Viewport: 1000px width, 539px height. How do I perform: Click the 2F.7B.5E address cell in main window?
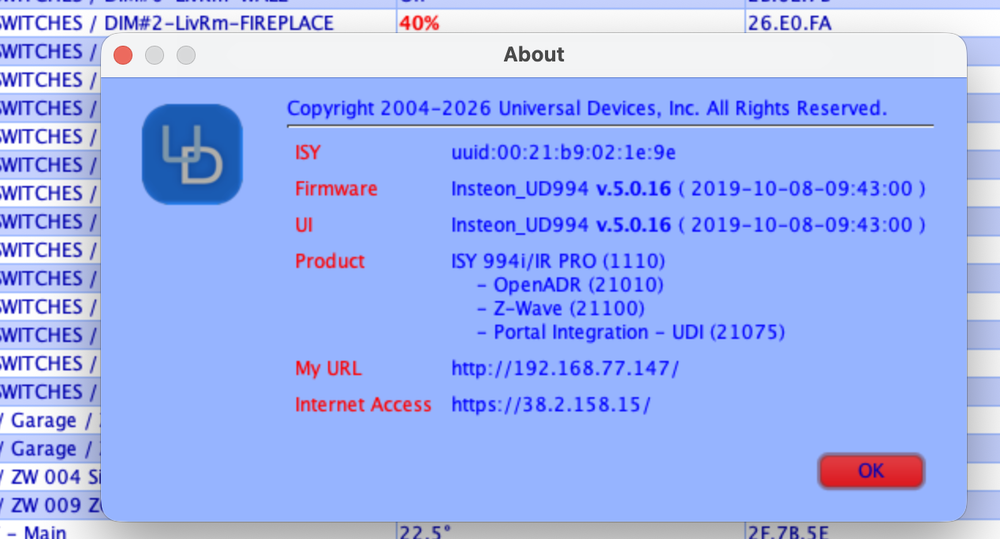[788, 532]
